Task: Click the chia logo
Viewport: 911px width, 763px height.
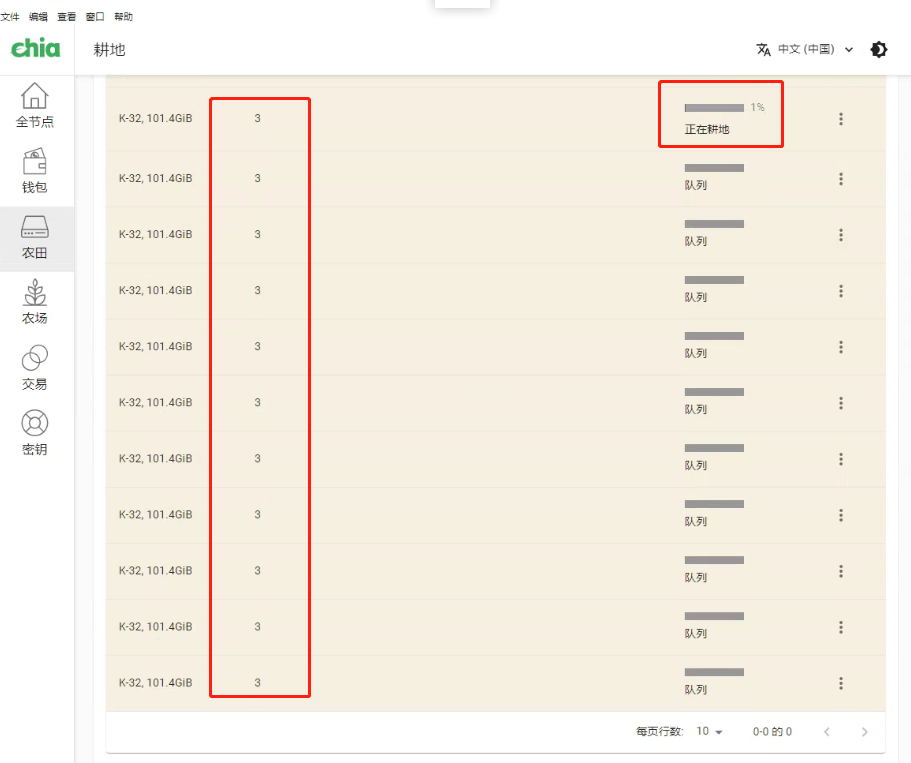Action: 35,48
